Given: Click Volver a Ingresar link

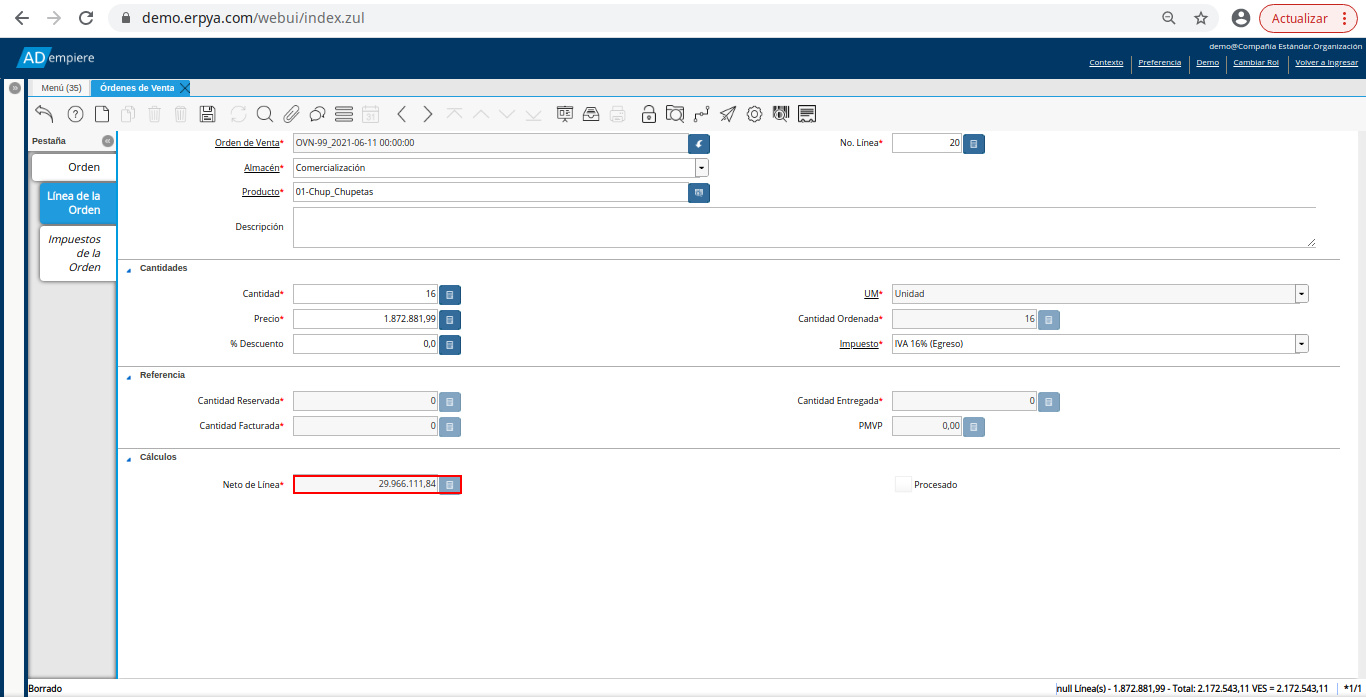Looking at the screenshot, I should point(1326,62).
